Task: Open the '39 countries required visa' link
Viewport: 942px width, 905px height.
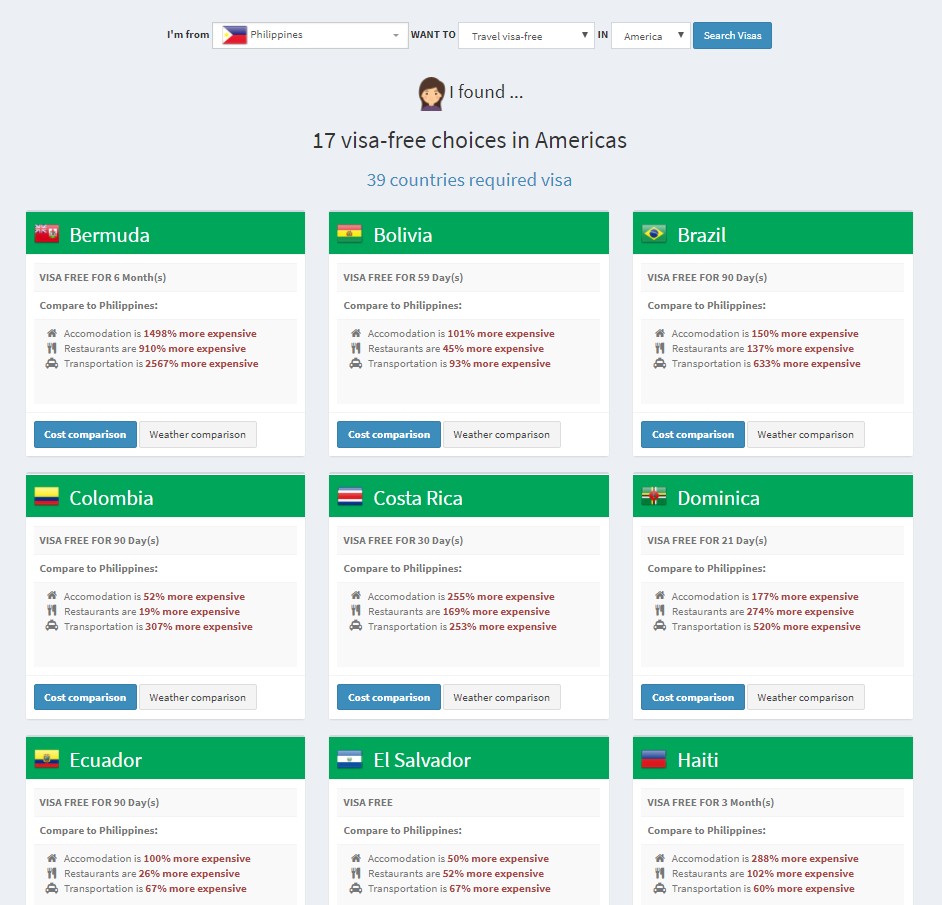Action: tap(469, 180)
